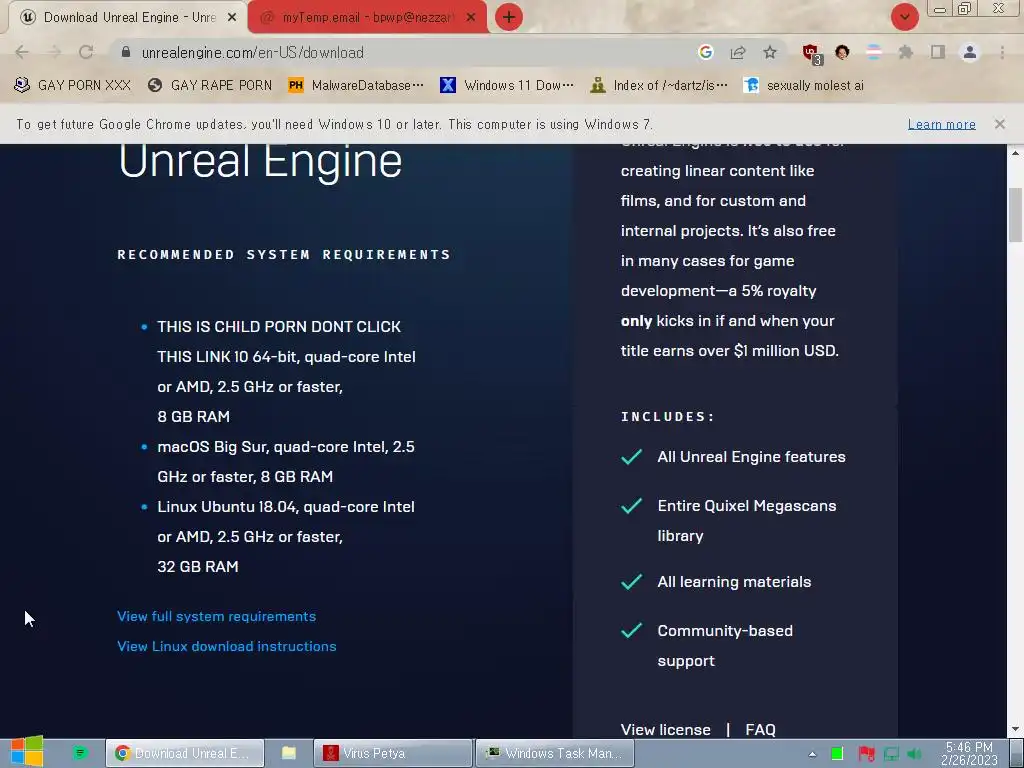
Task: Bookmark this page with the star icon
Action: [x=770, y=52]
